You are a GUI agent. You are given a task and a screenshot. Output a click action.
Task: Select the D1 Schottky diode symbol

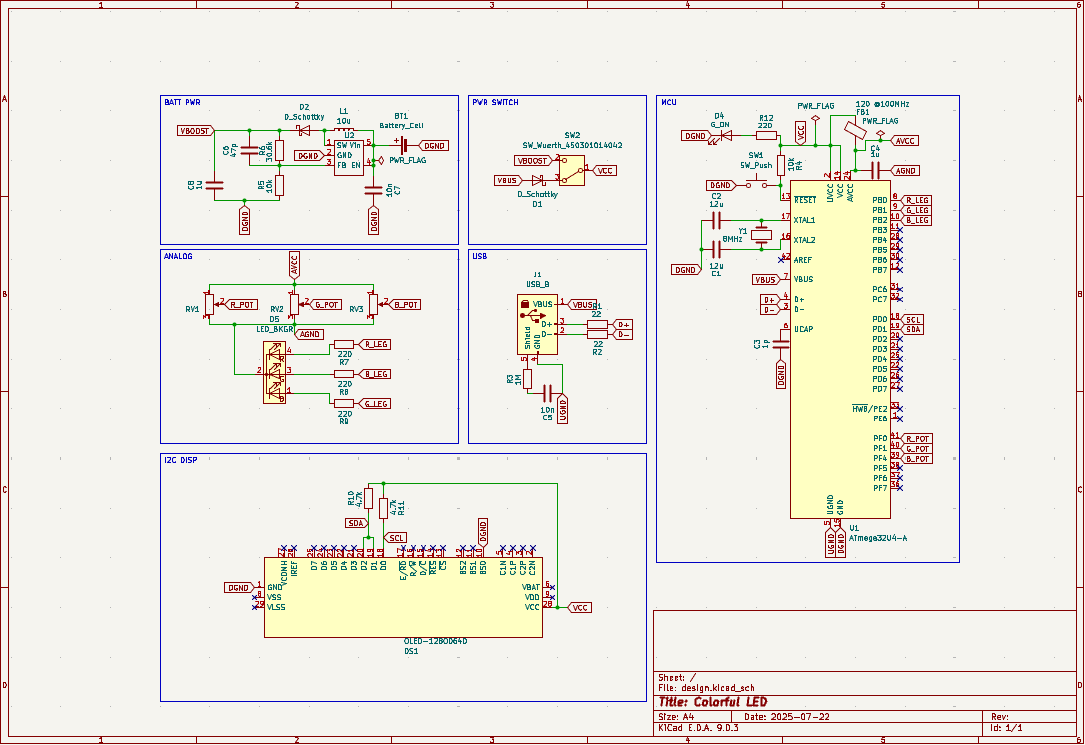click(x=538, y=181)
